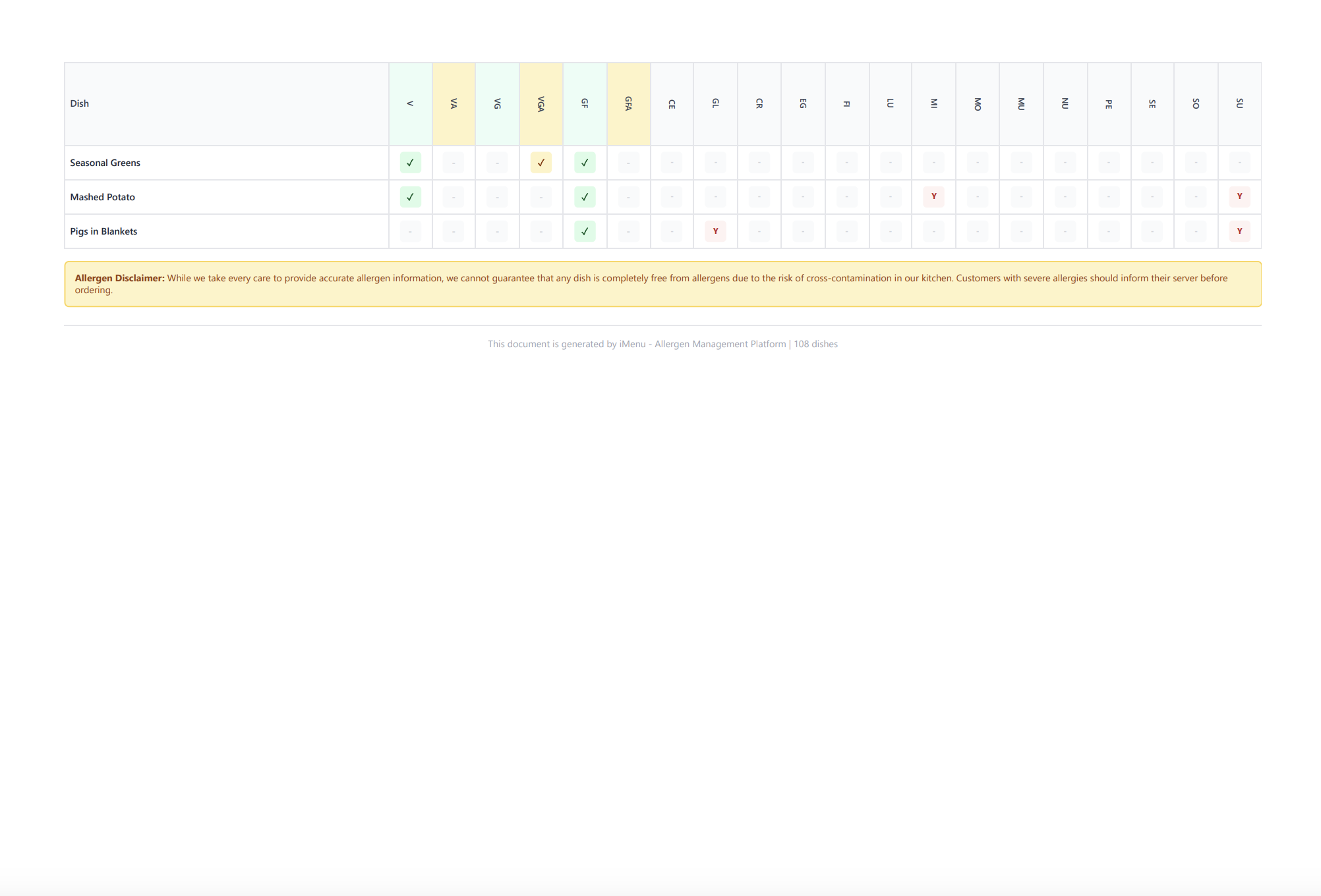The width and height of the screenshot is (1321, 896).
Task: Click the yellow GFA header color swatch
Action: pyautogui.click(x=628, y=103)
